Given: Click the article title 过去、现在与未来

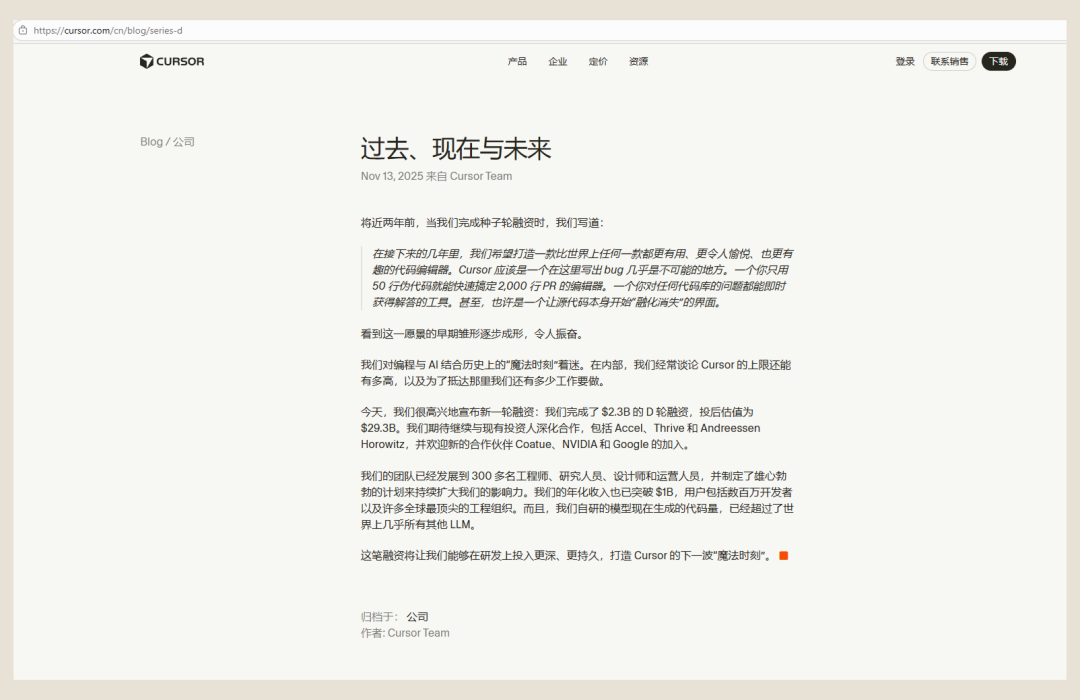Looking at the screenshot, I should pos(456,150).
